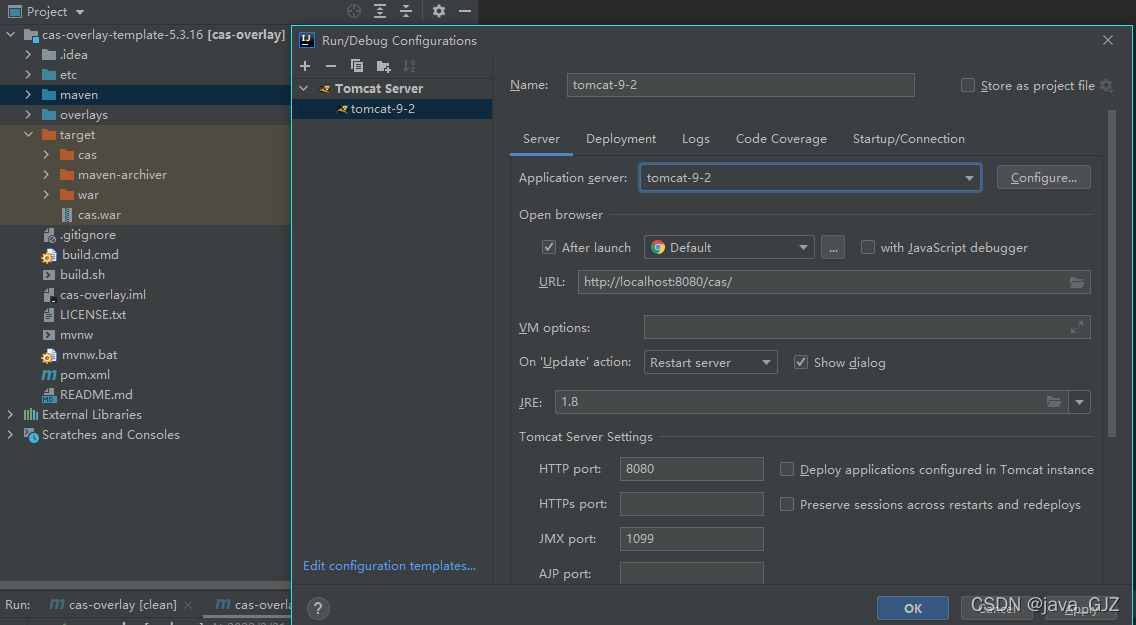Viewport: 1136px width, 625px height.
Task: Click Edit configuration templates link
Action: (389, 566)
